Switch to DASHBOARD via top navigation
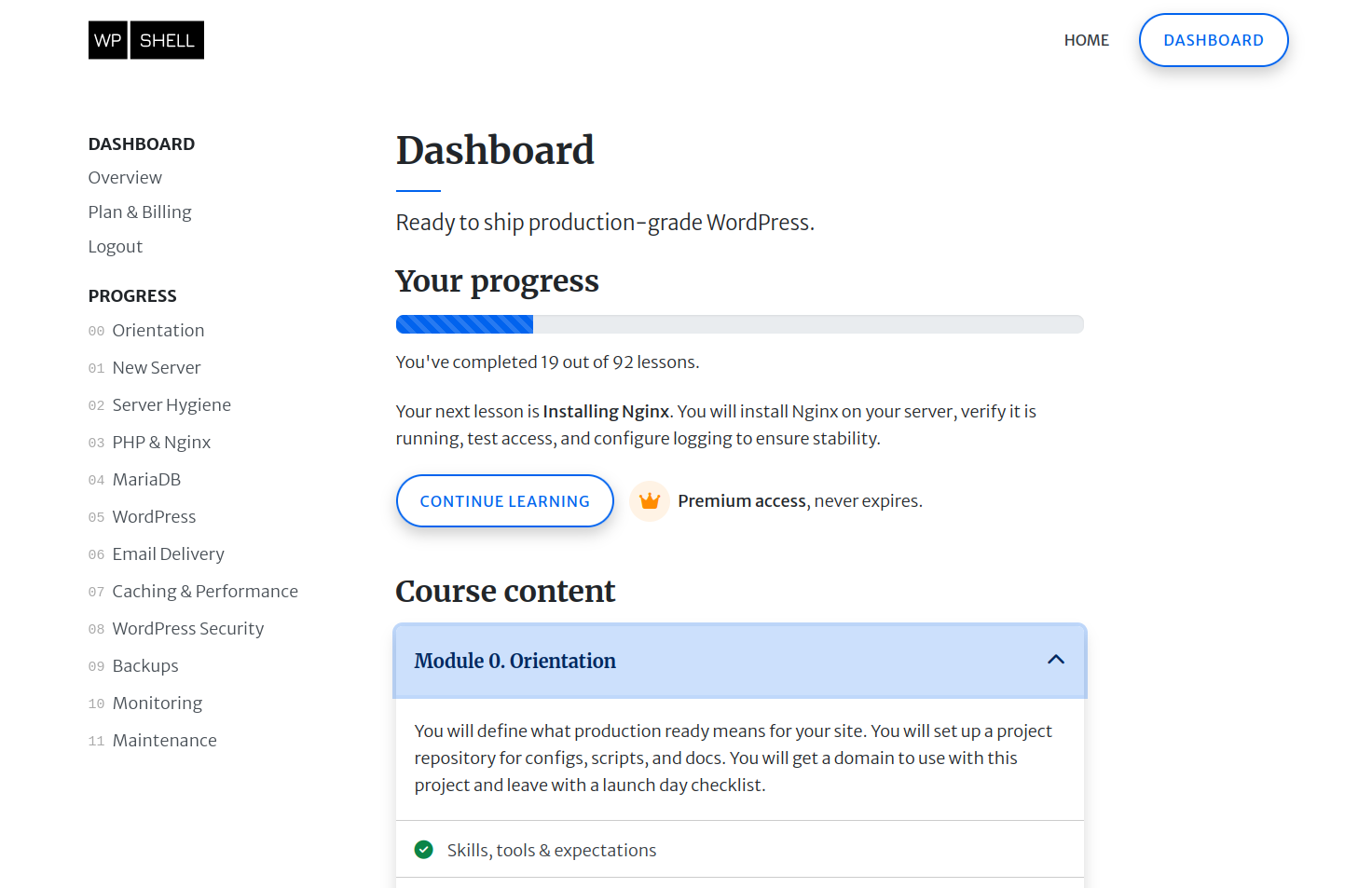This screenshot has width=1372, height=888. pyautogui.click(x=1213, y=40)
